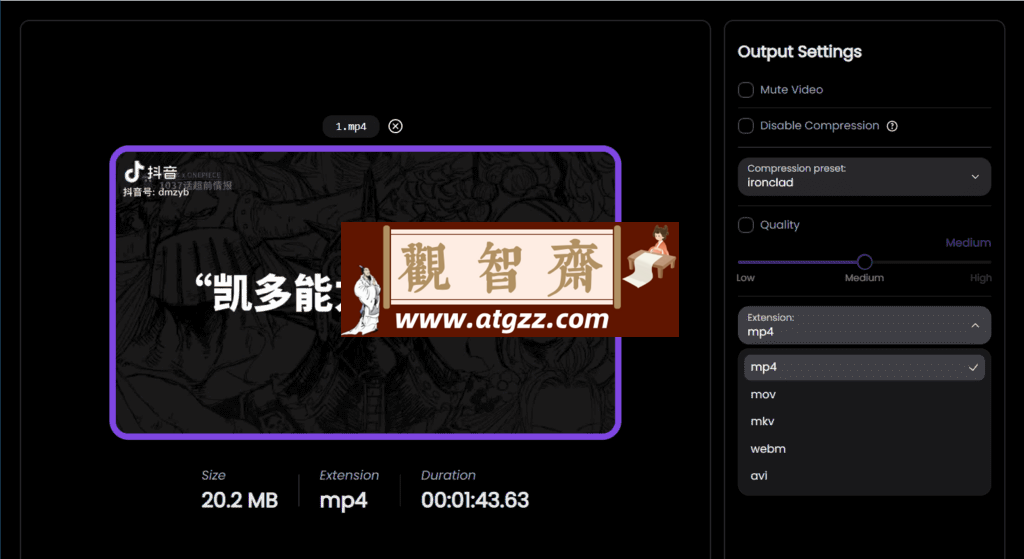Click the 1.mp4 filename chip
Image resolution: width=1024 pixels, height=559 pixels.
tap(351, 127)
